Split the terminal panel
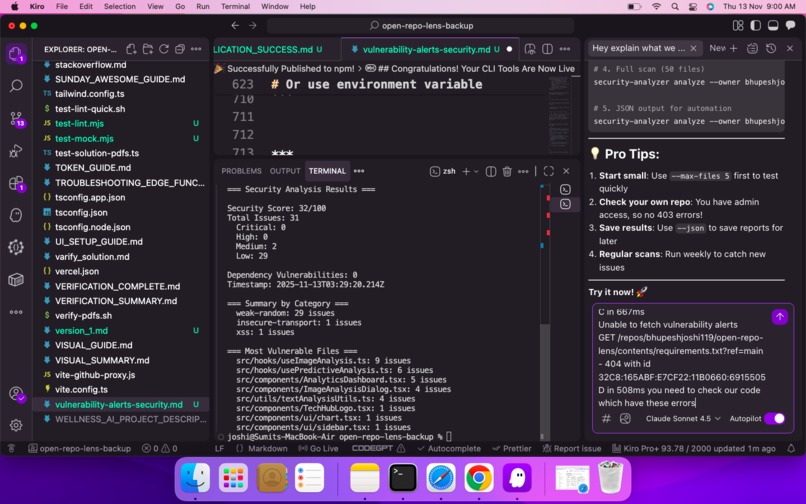The height and width of the screenshot is (504, 806). click(491, 171)
